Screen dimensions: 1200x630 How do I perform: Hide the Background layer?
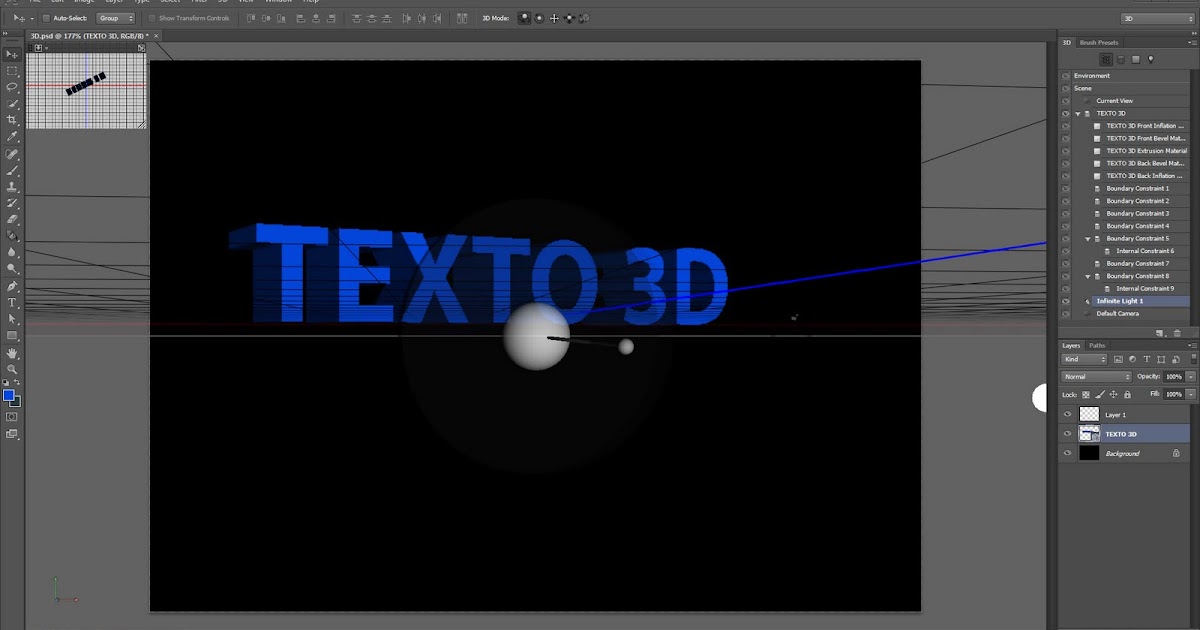1067,454
